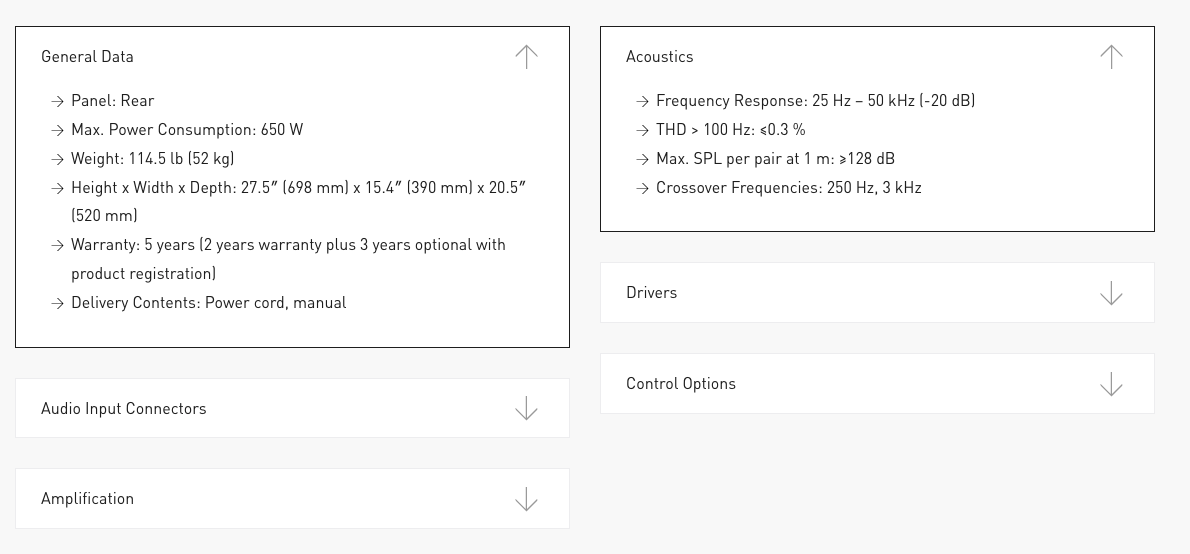Click the General Data section title
Image resolution: width=1190 pixels, height=554 pixels.
click(87, 57)
